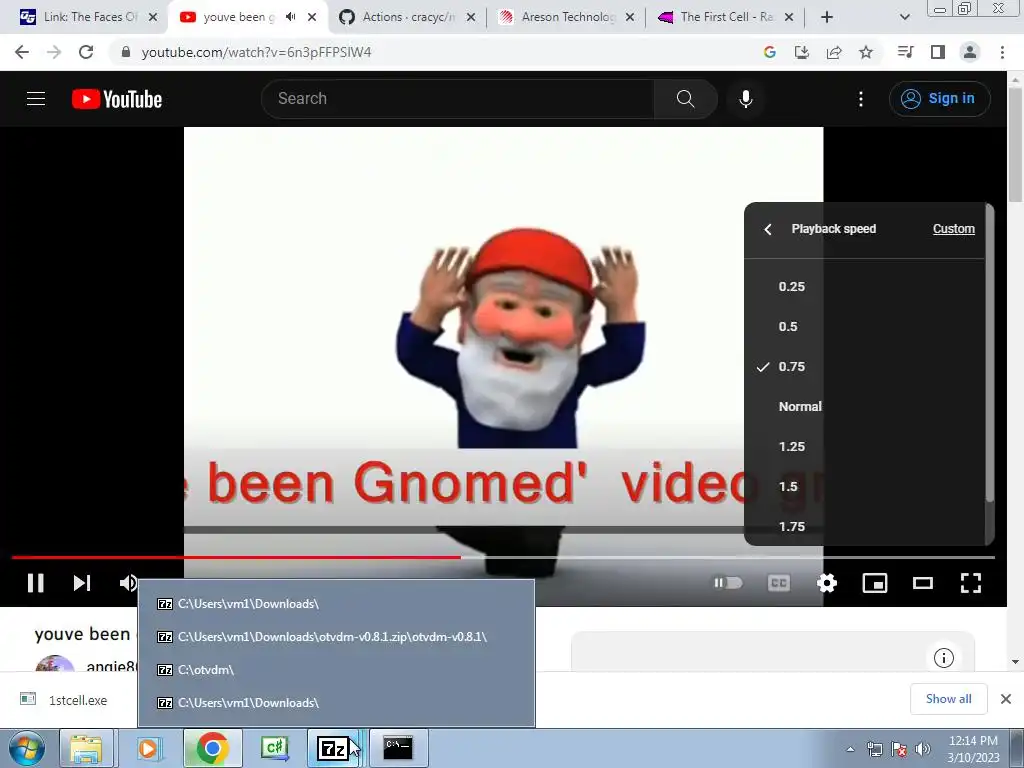Select 1.5 playback speed

[864, 487]
